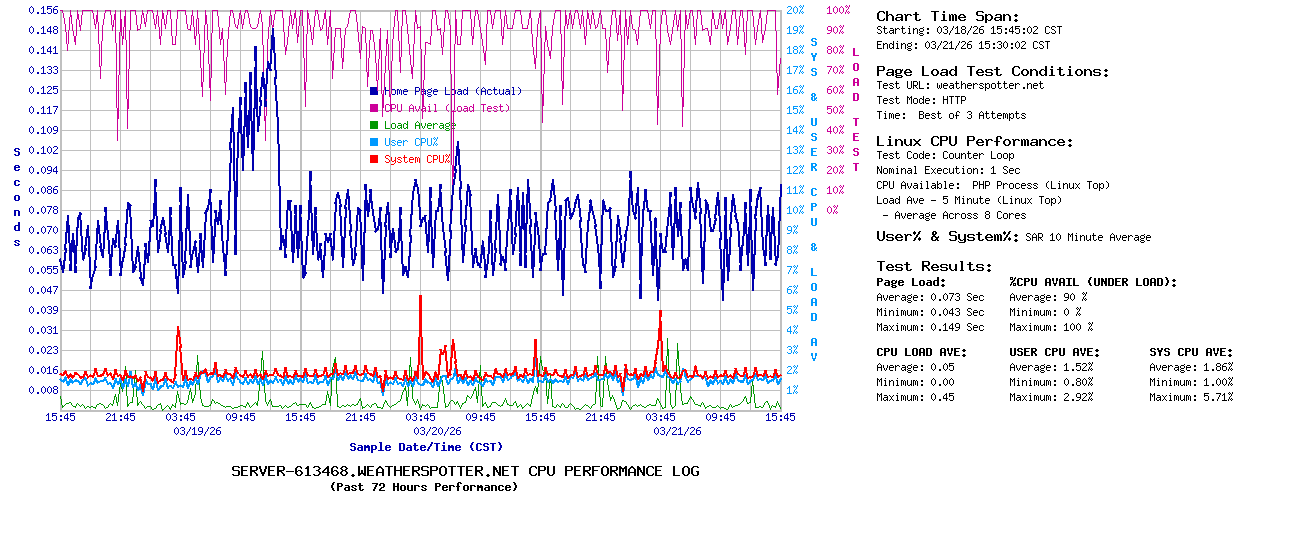Click the green Load Average legend swatch
The height and width of the screenshot is (550, 1300).
[x=374, y=125]
